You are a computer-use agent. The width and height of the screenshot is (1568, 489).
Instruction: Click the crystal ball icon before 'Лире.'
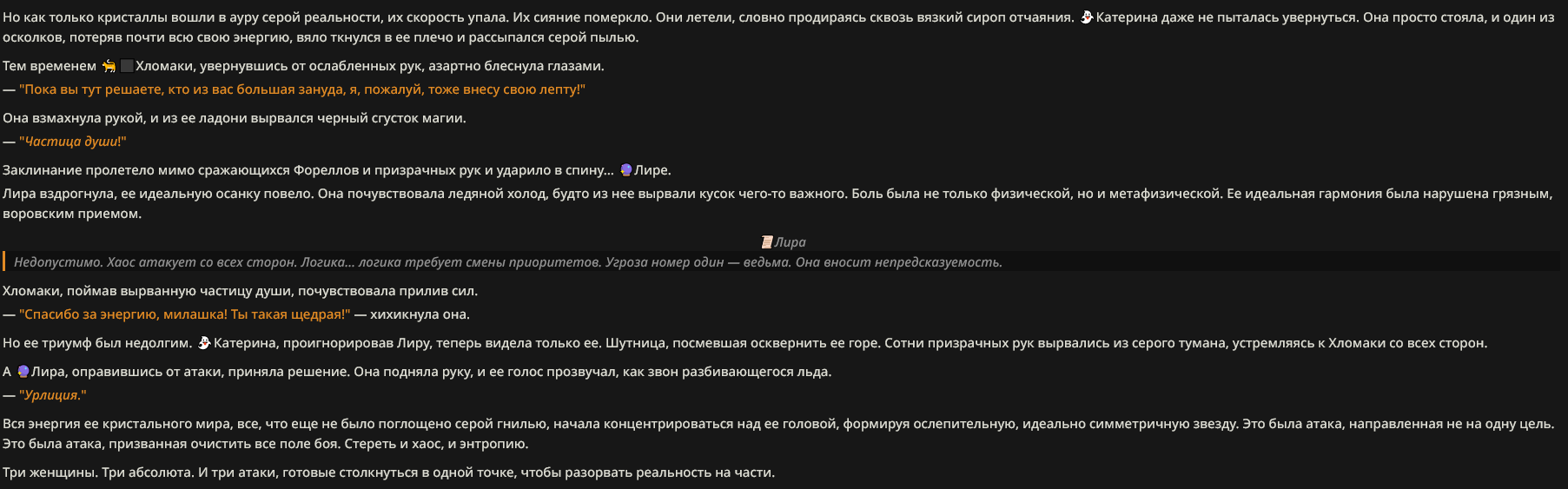[x=625, y=170]
